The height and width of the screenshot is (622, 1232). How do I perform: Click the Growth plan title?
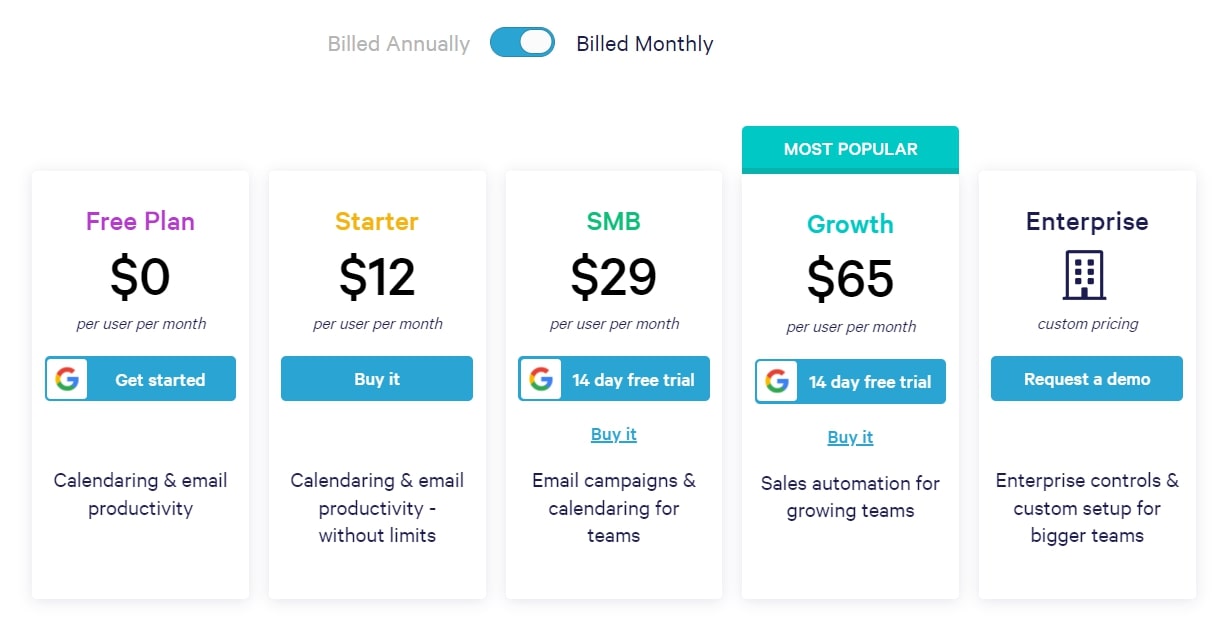tap(850, 224)
